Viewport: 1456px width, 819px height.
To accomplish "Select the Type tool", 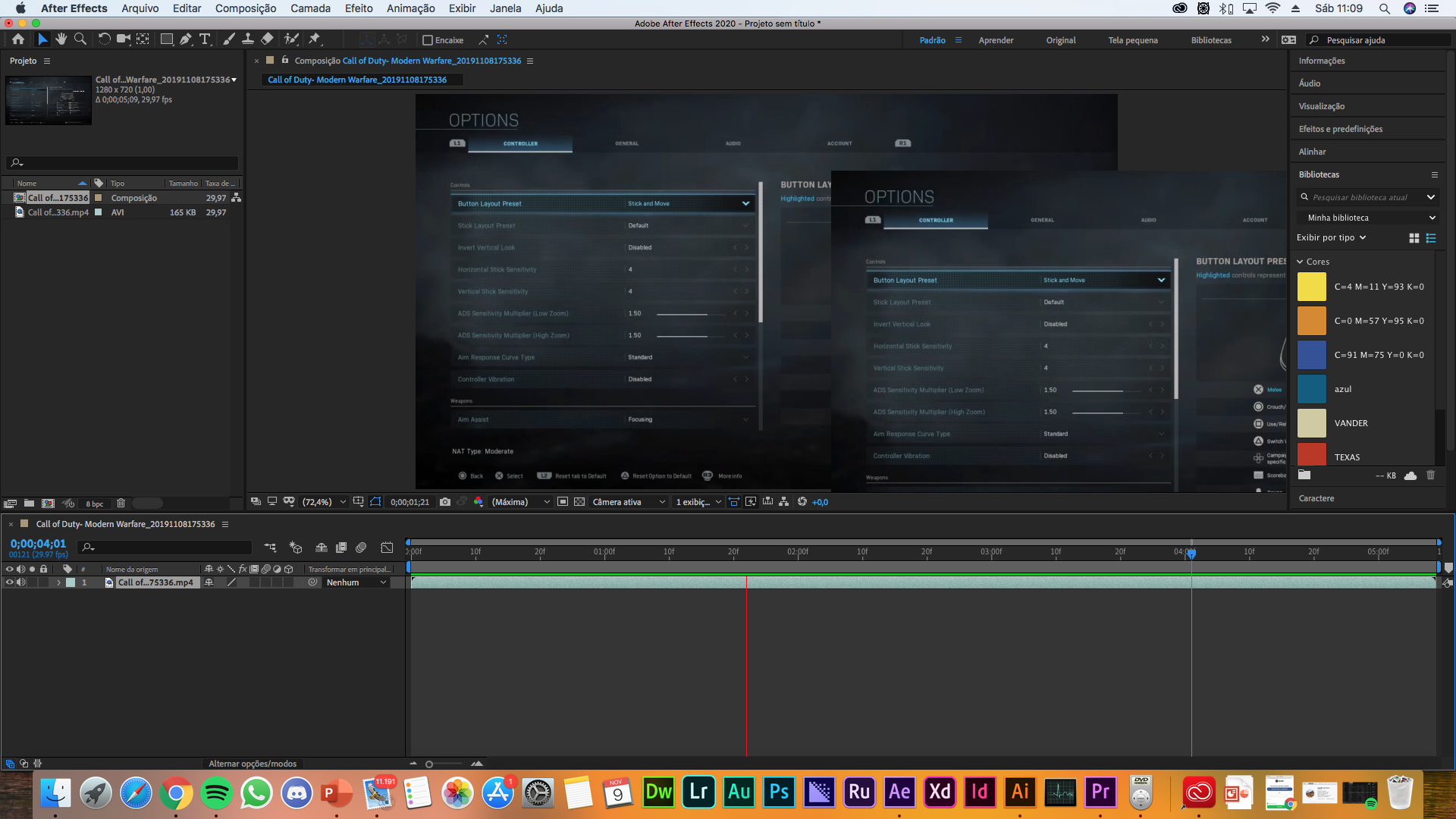I will [x=205, y=39].
